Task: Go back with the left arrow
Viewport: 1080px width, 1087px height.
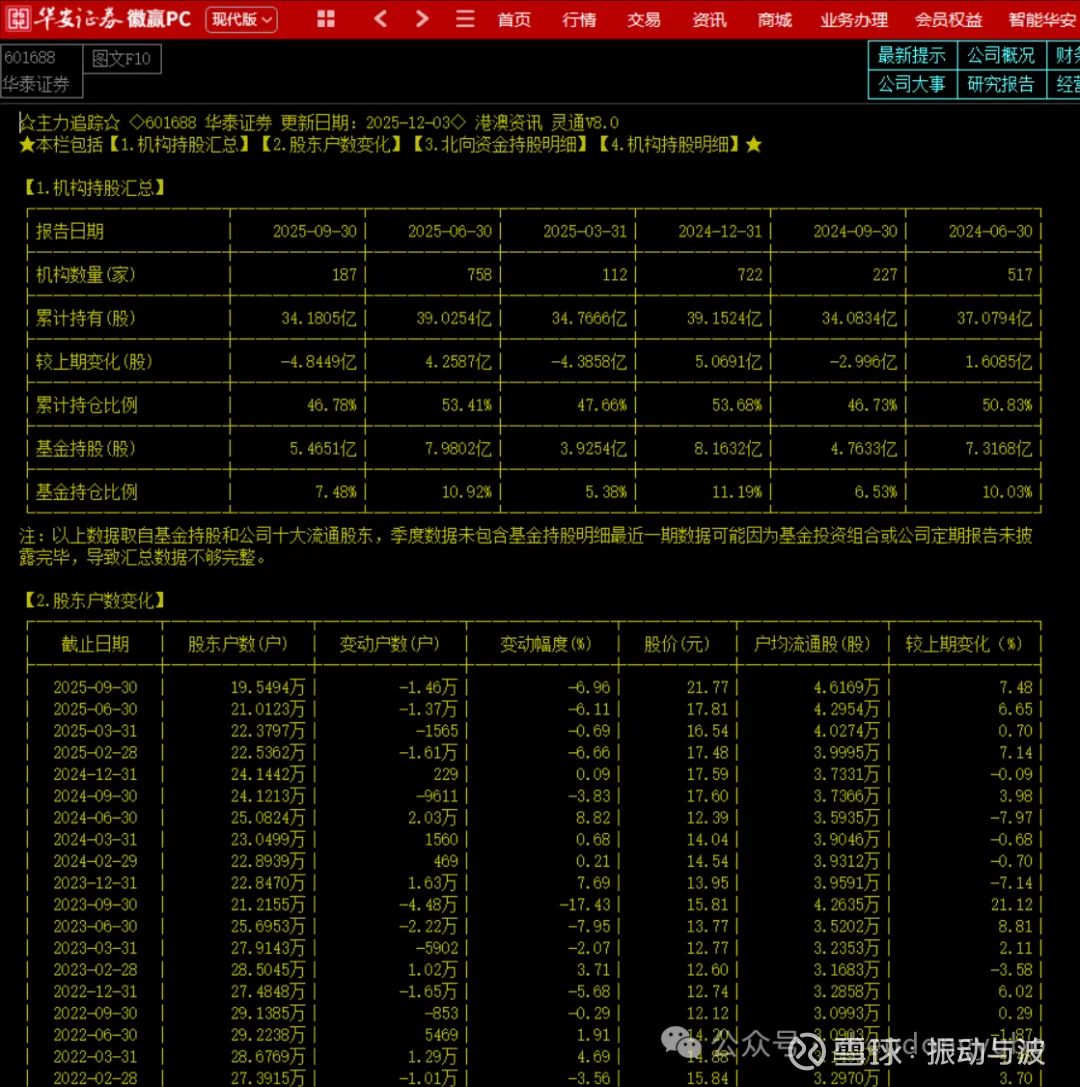Action: click(x=380, y=19)
